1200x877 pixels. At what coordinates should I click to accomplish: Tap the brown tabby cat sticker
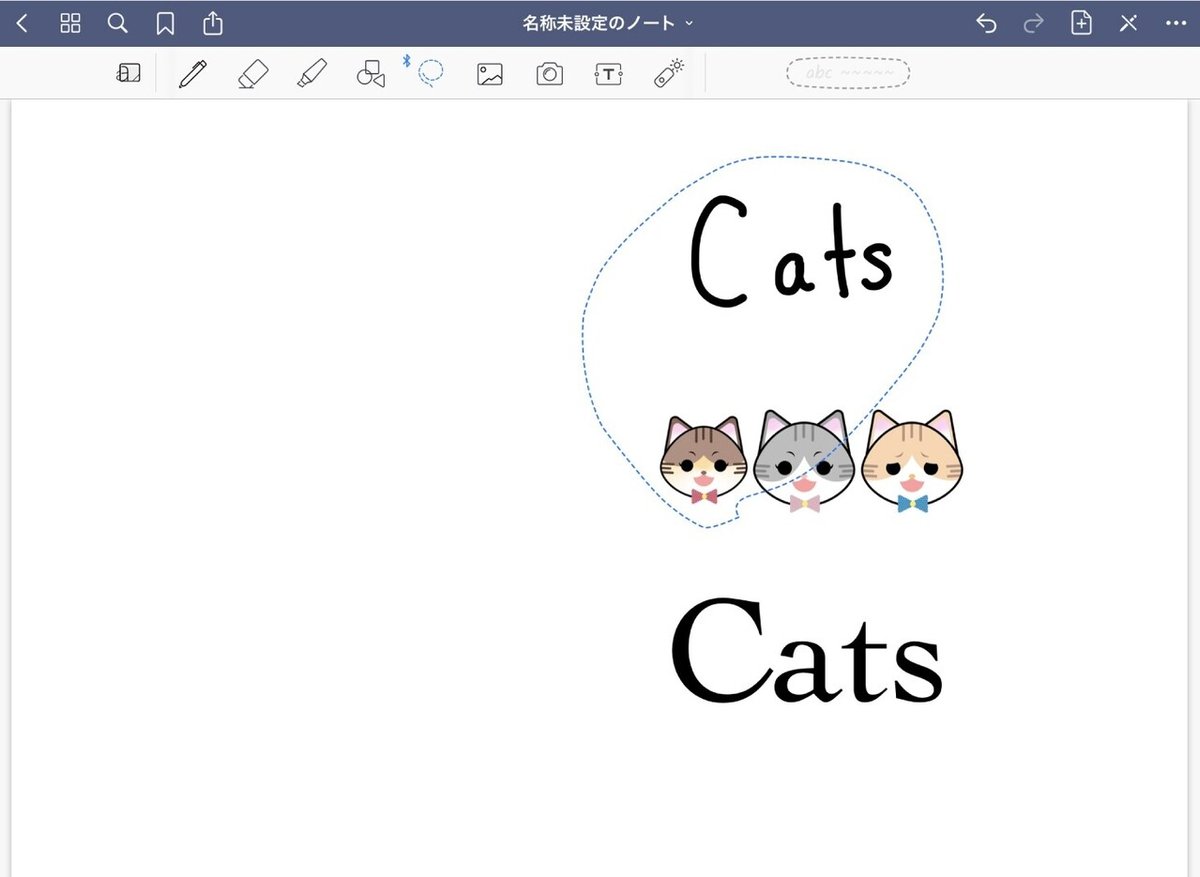click(x=704, y=462)
